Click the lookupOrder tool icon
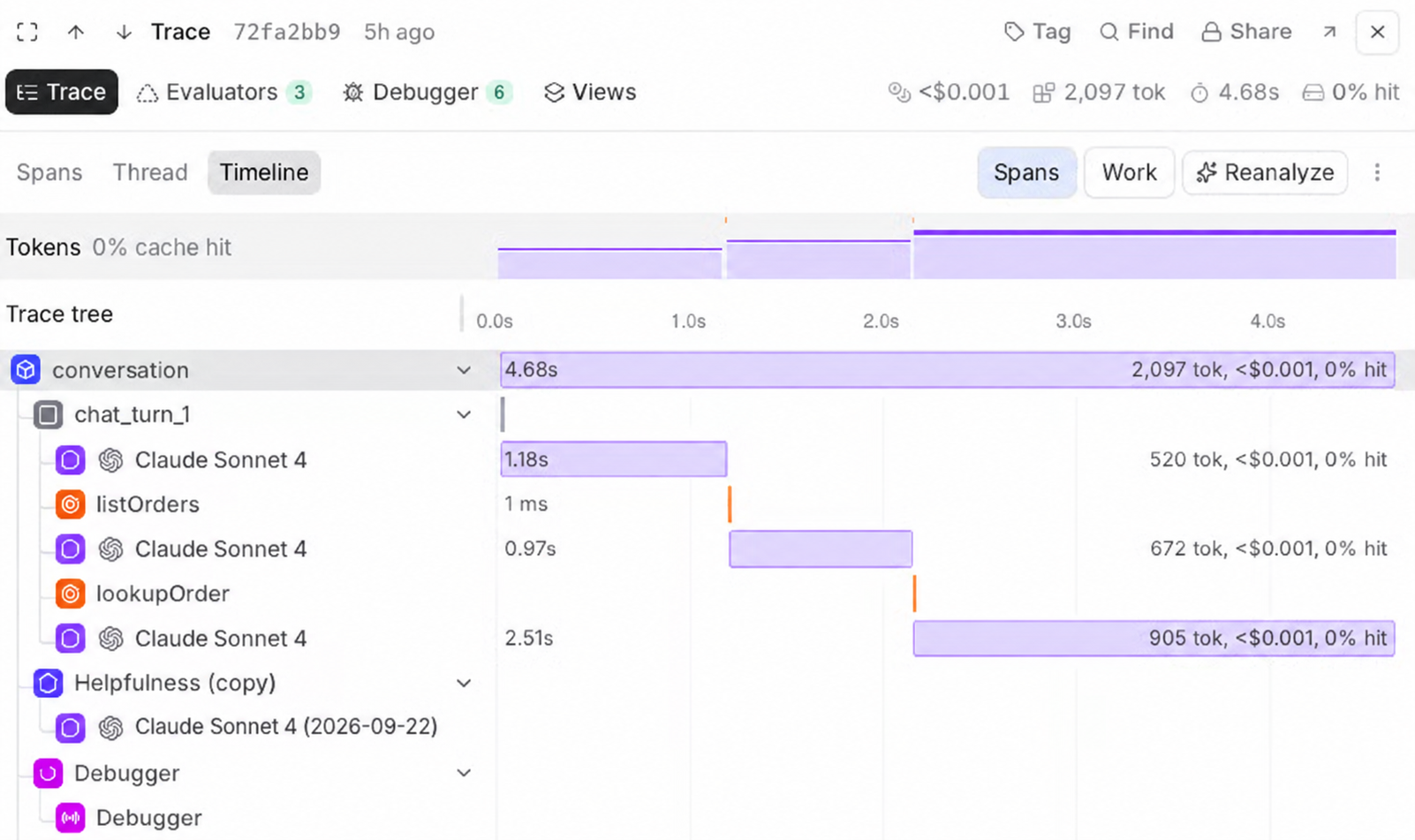The height and width of the screenshot is (840, 1415). 71,594
